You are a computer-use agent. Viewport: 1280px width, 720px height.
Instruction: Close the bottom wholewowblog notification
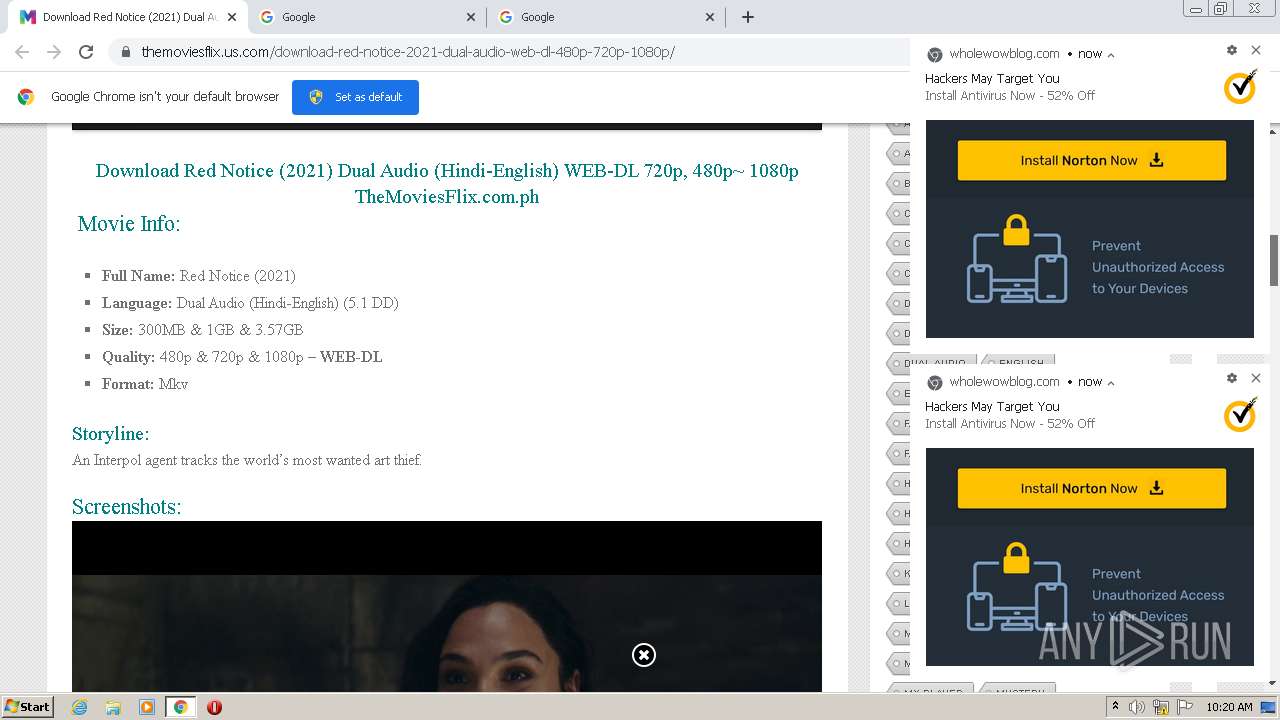click(x=1256, y=378)
